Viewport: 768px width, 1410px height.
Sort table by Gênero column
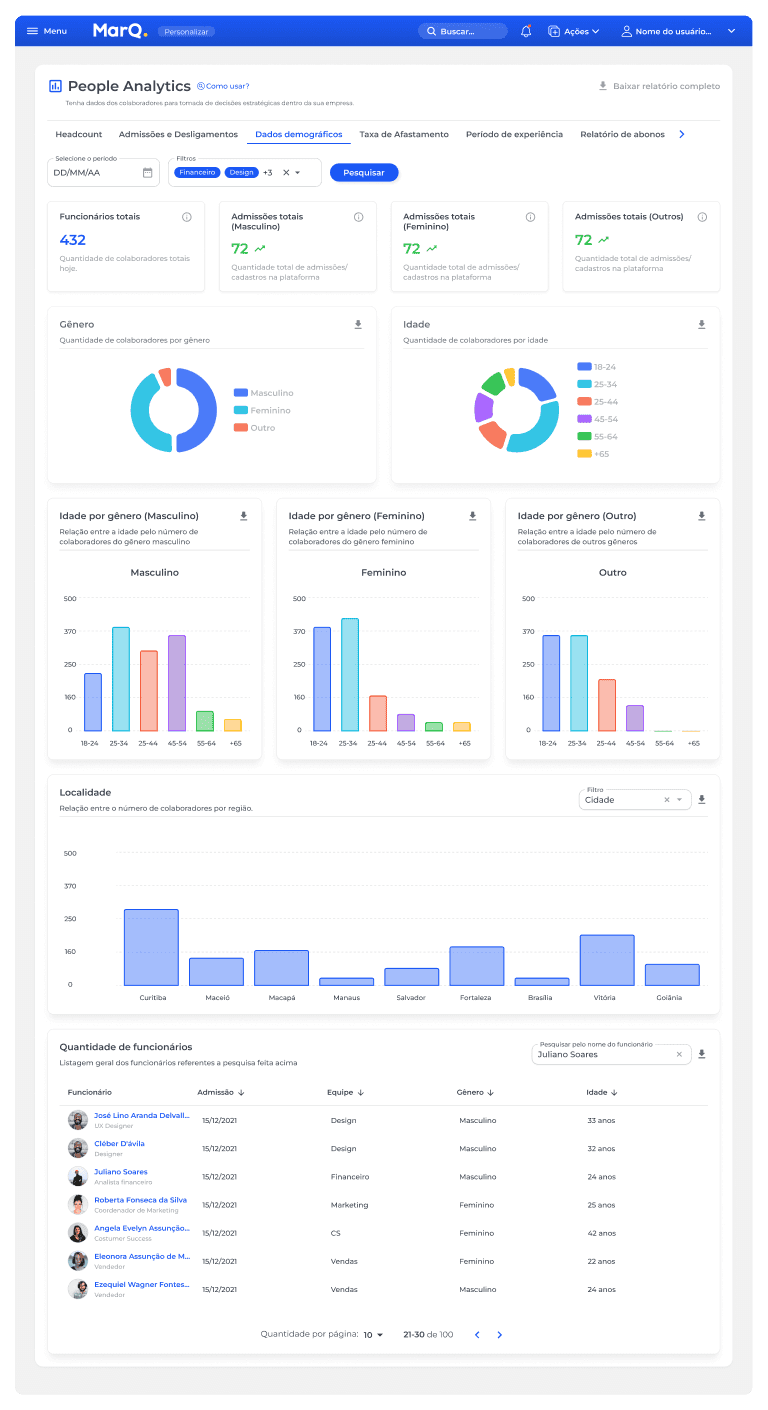(x=476, y=1092)
